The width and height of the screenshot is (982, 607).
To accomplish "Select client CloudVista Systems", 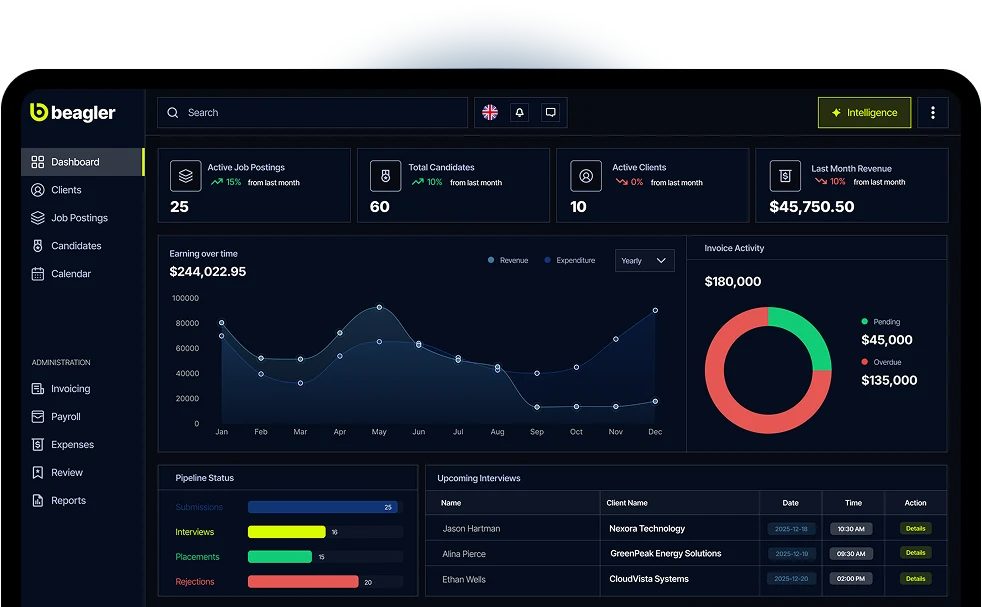I will (x=649, y=579).
